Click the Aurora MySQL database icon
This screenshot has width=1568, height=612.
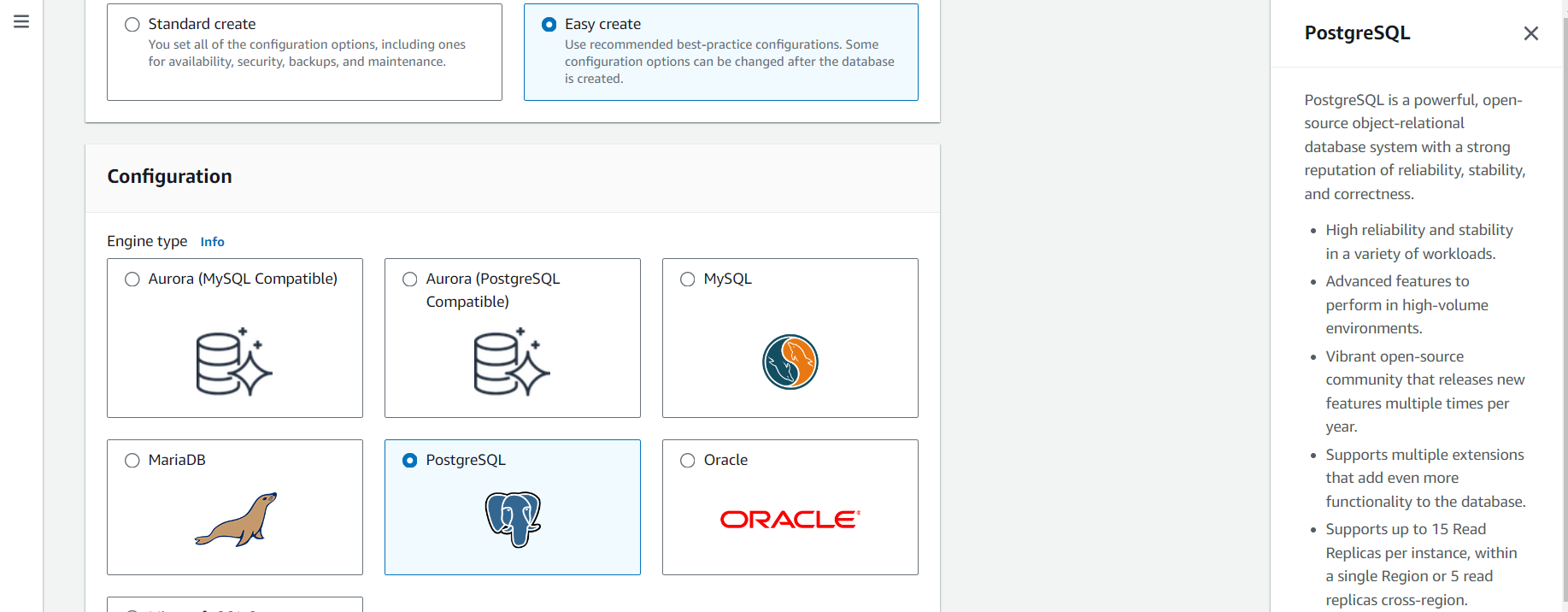pyautogui.click(x=233, y=362)
